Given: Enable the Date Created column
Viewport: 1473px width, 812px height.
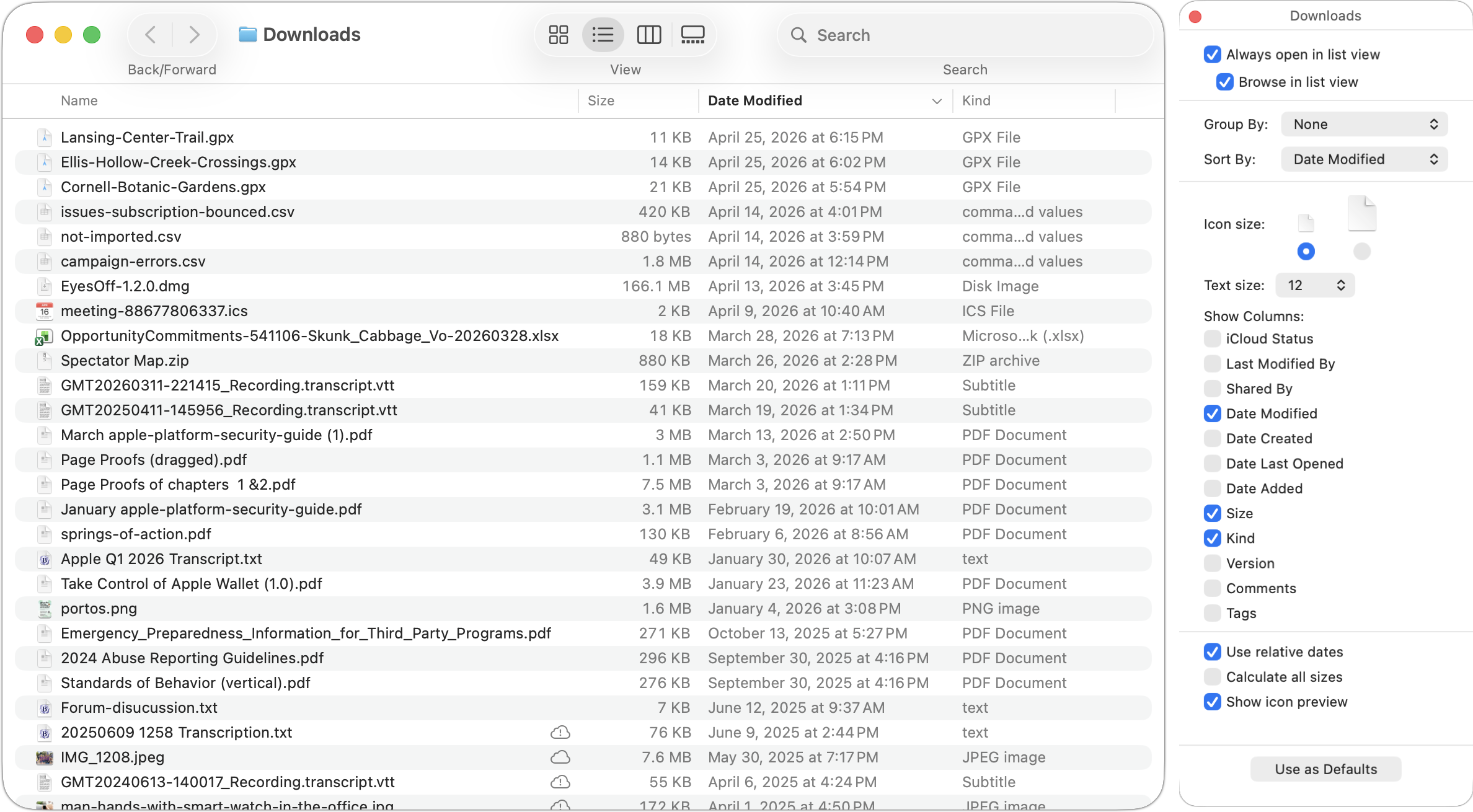Looking at the screenshot, I should [1213, 438].
